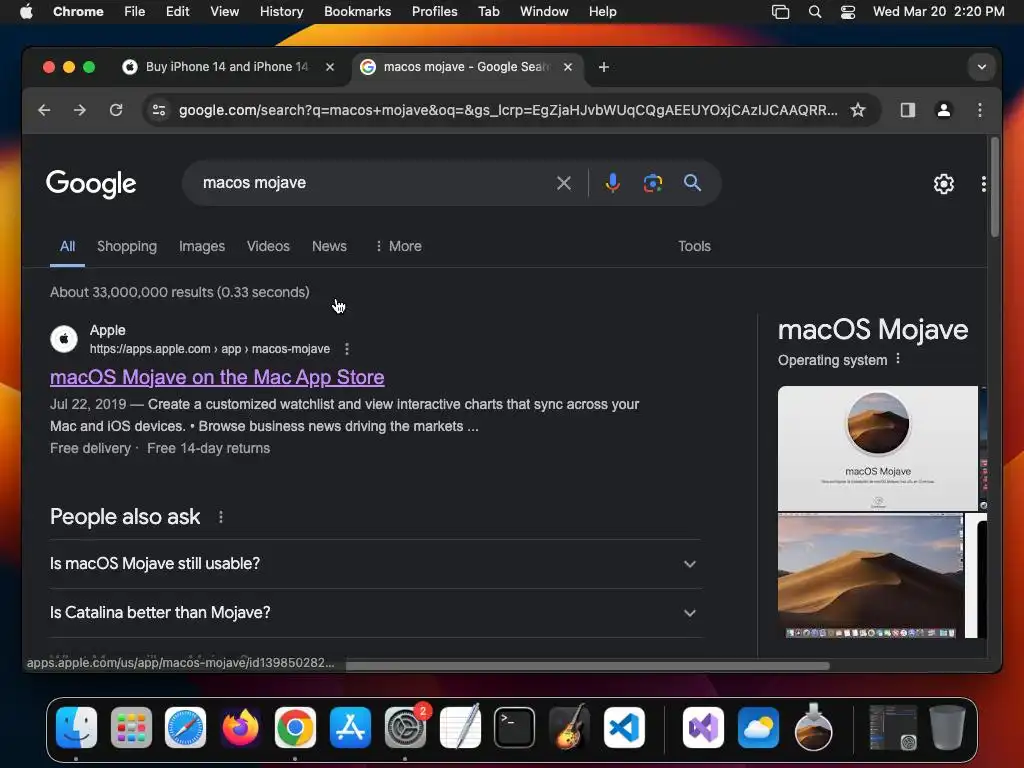Open options dots next to Apple result URL

tap(347, 349)
